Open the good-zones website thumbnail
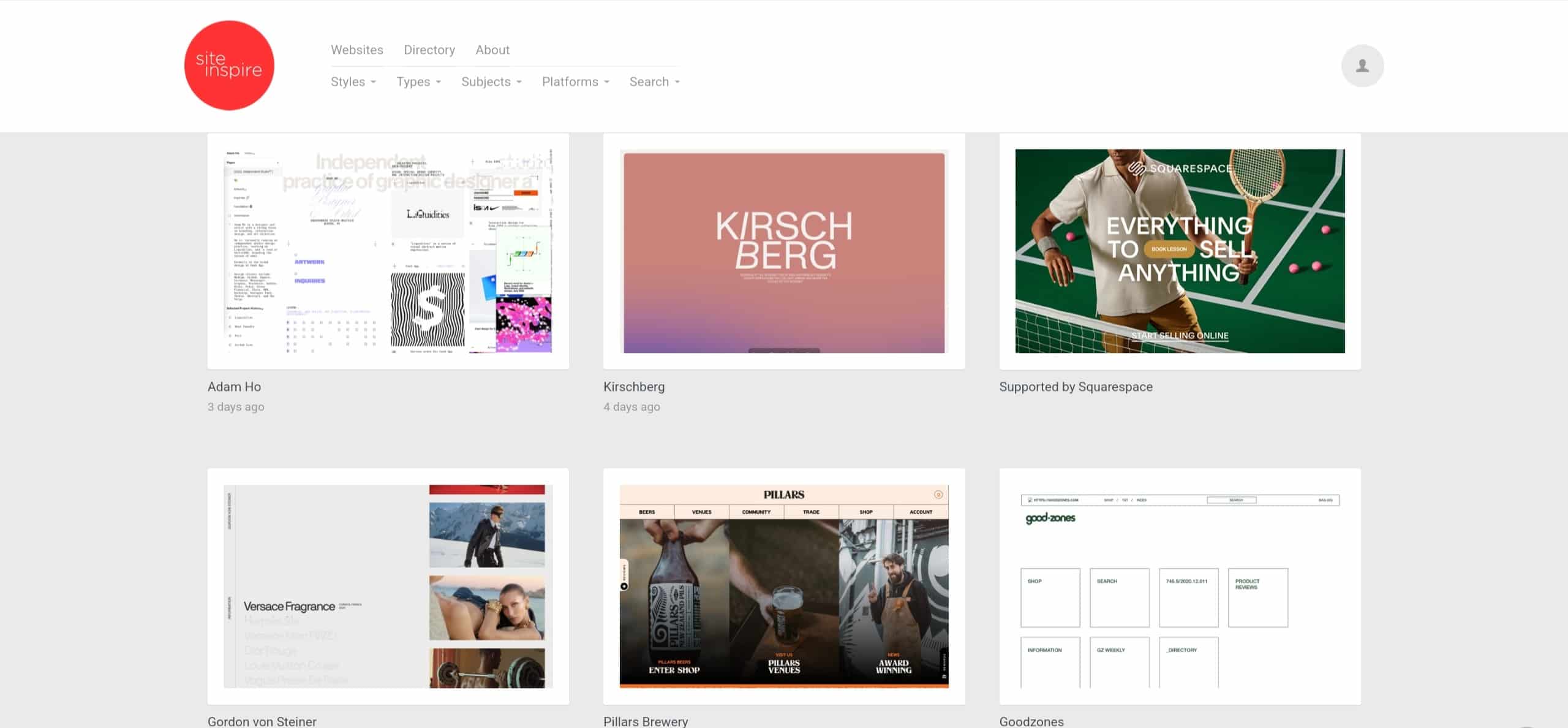Image resolution: width=1568 pixels, height=728 pixels. [1180, 586]
